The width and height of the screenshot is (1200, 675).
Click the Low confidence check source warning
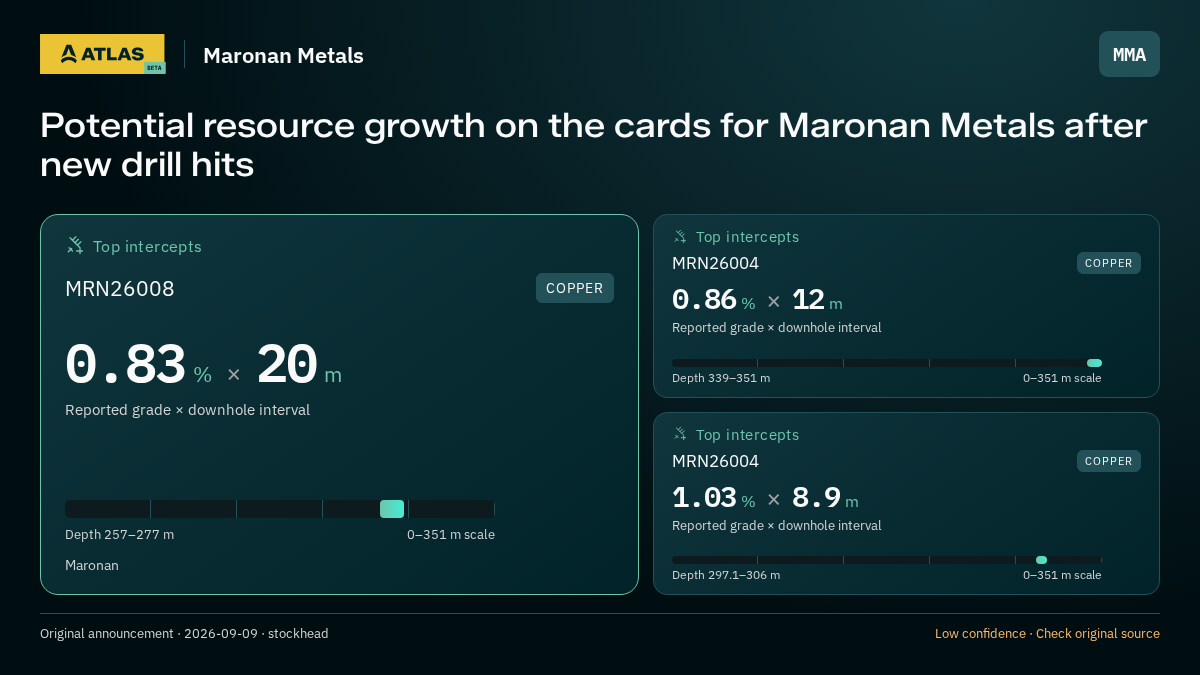[x=1047, y=634]
